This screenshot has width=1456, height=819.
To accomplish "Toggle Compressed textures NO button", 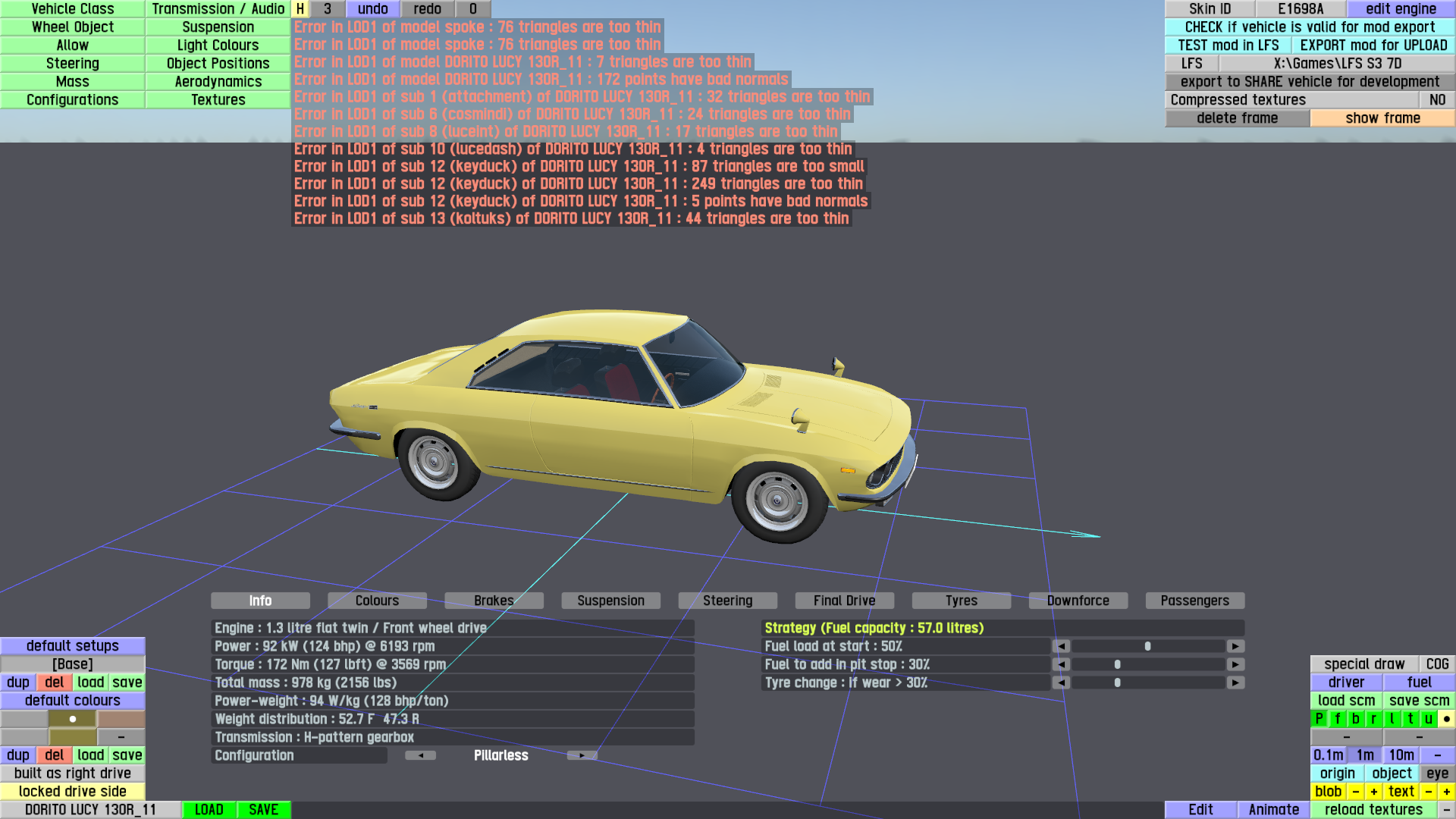I will tap(1437, 100).
